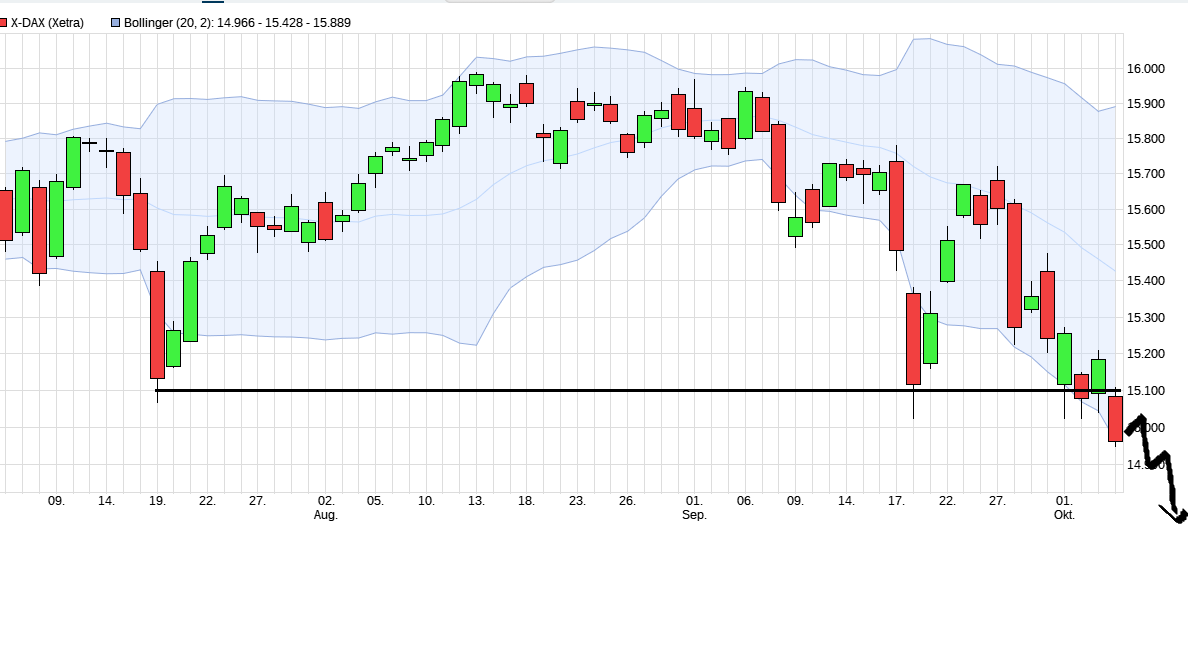The height and width of the screenshot is (648, 1188).
Task: Click the 02. date label above Aug.
Action: coord(326,501)
